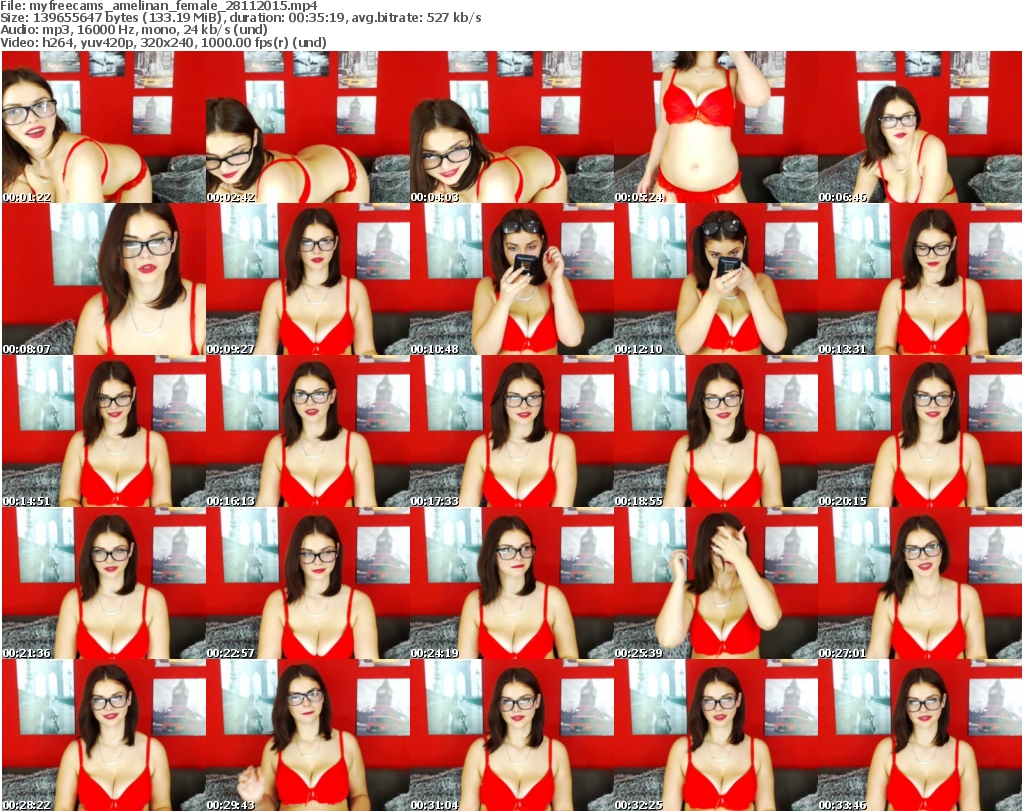Screen dimensions: 1024x811
Task: Select the 'Size: 139655647 bytes' header line
Action: [x=241, y=18]
